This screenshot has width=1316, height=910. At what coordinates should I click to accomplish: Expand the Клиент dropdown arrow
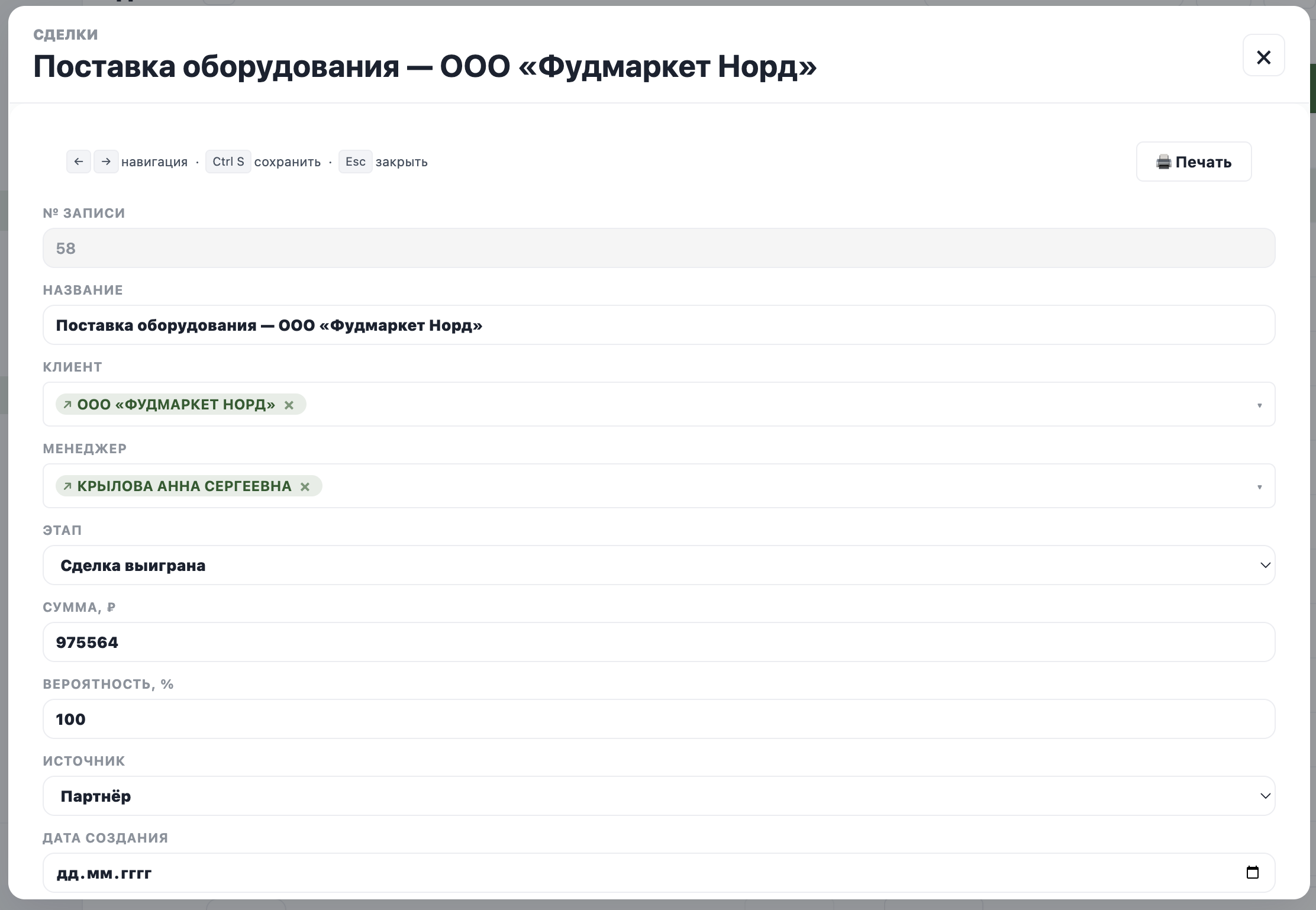point(1259,405)
